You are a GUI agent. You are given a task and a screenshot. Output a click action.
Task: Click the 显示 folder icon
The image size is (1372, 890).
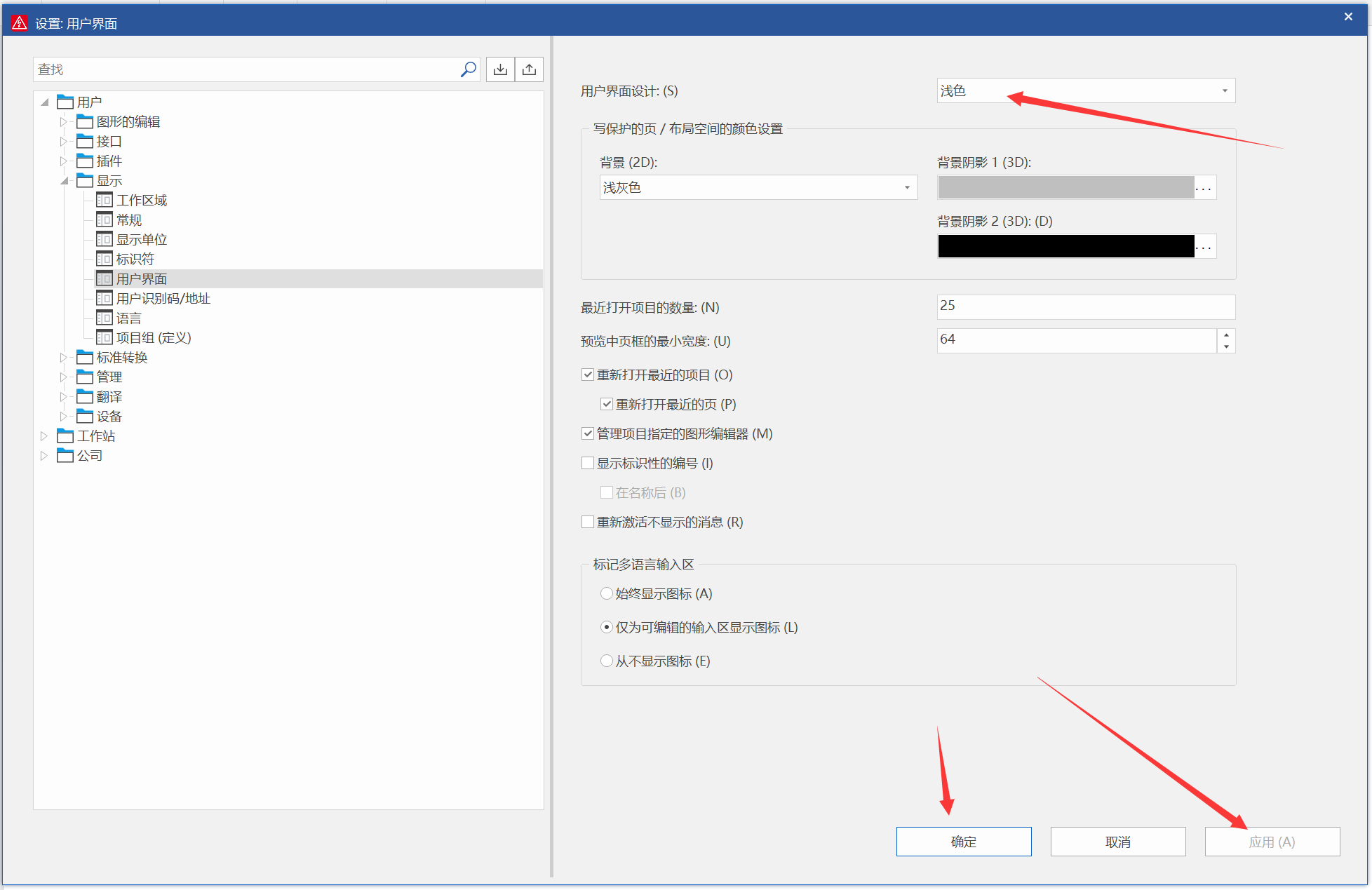click(85, 181)
